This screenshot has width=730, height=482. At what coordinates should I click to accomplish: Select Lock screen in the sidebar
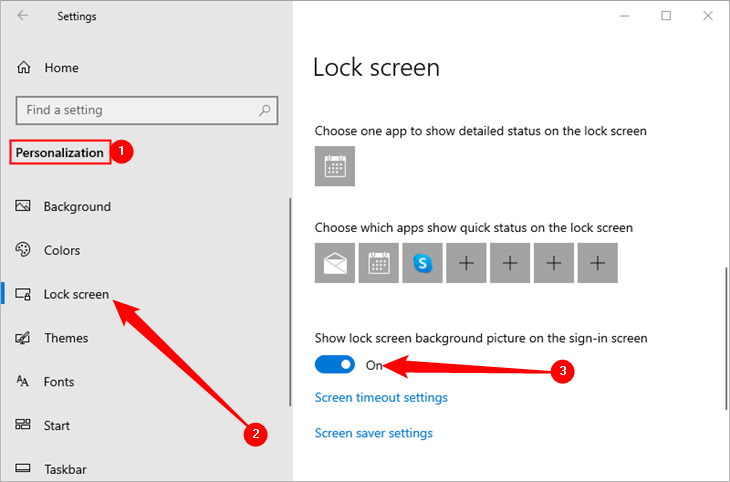[x=76, y=294]
